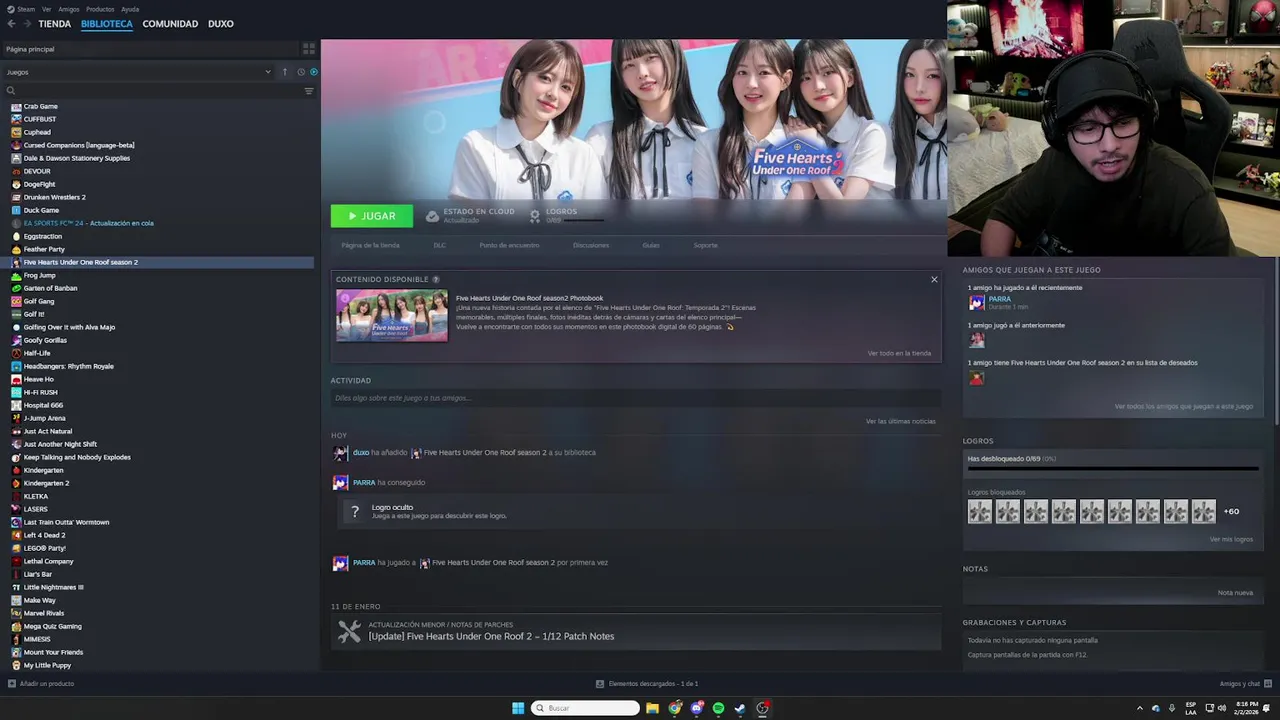Switch to the COMUNIDAD tab
Image resolution: width=1280 pixels, height=720 pixels.
[x=170, y=24]
